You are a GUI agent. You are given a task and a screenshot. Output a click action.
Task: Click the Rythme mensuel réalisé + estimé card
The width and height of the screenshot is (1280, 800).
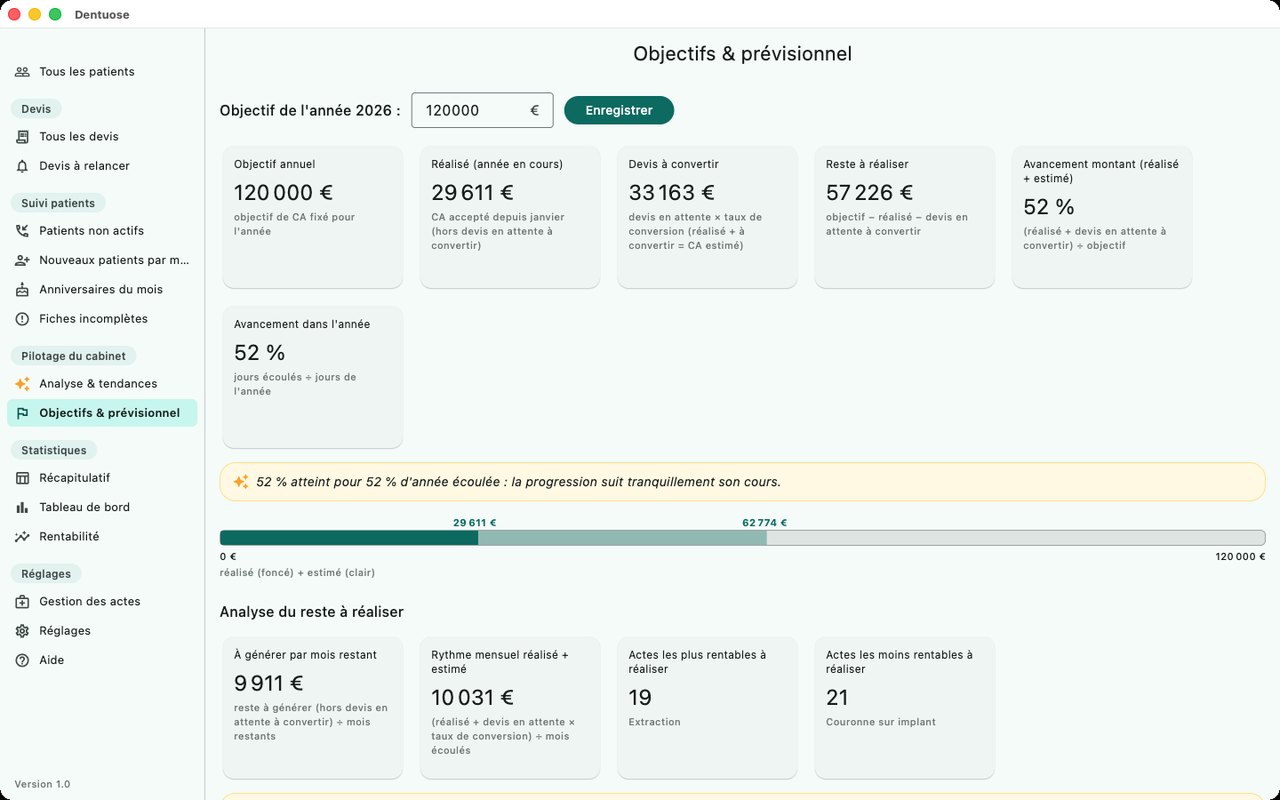click(x=510, y=708)
